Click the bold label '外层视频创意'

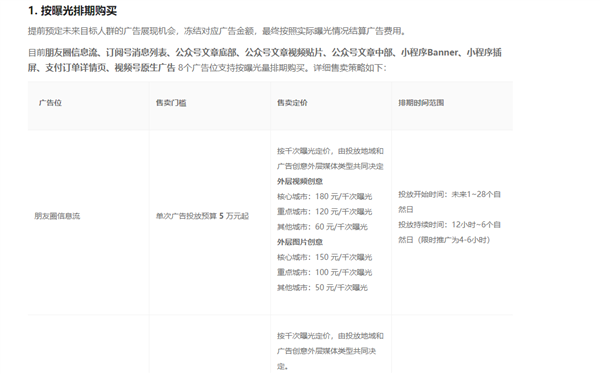[x=300, y=181]
